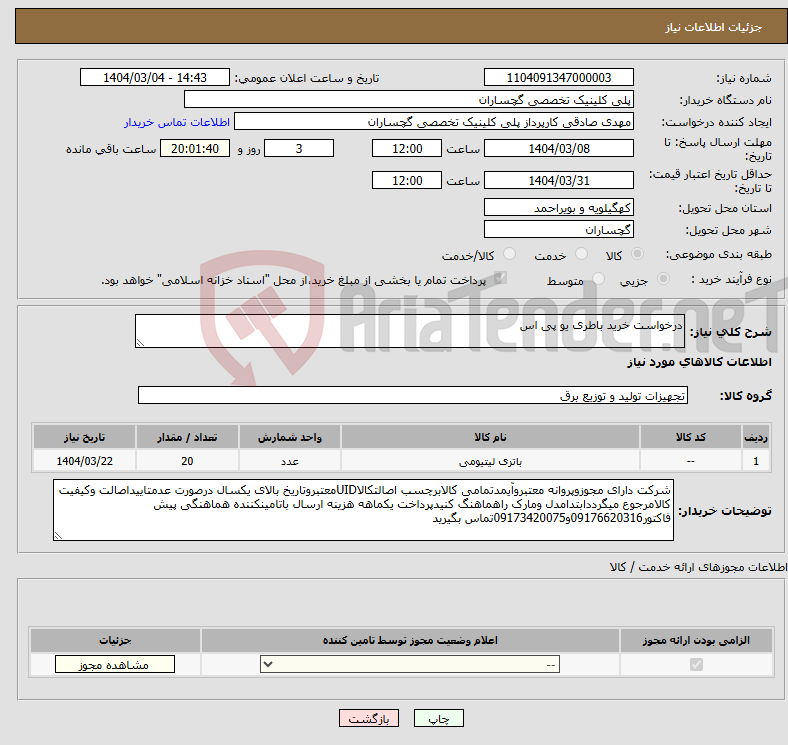Click the چاپ print button

(x=439, y=718)
